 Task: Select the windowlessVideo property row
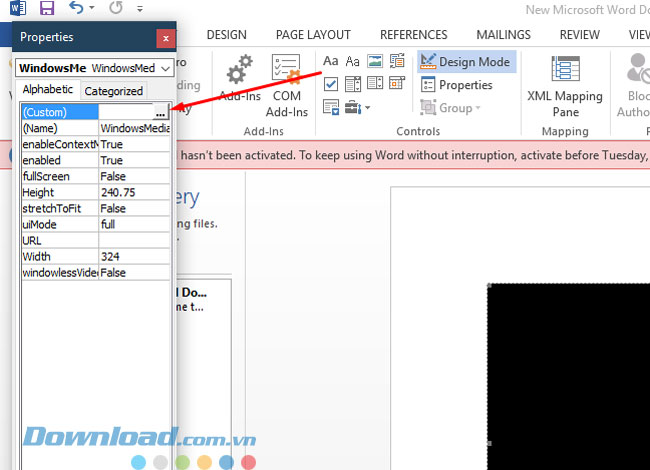pos(95,273)
